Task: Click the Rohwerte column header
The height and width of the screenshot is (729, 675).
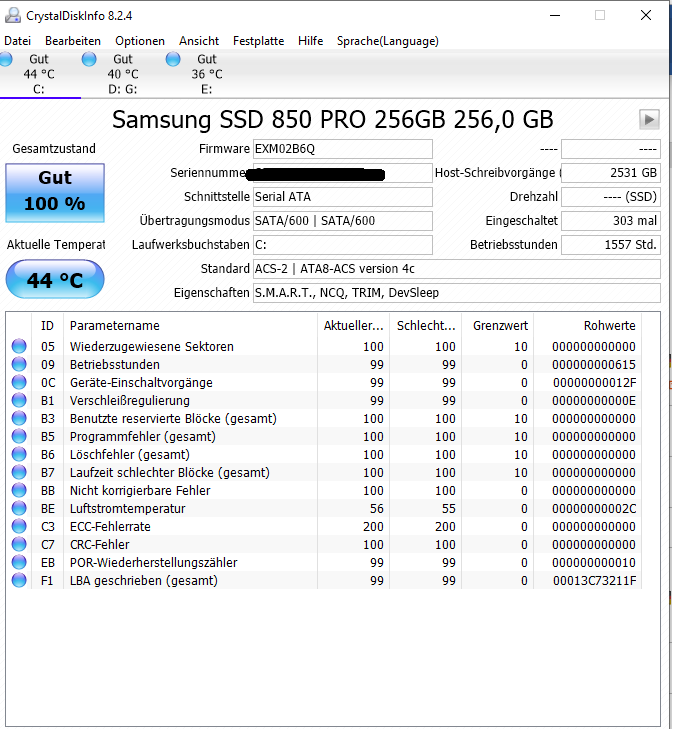Action: click(588, 325)
